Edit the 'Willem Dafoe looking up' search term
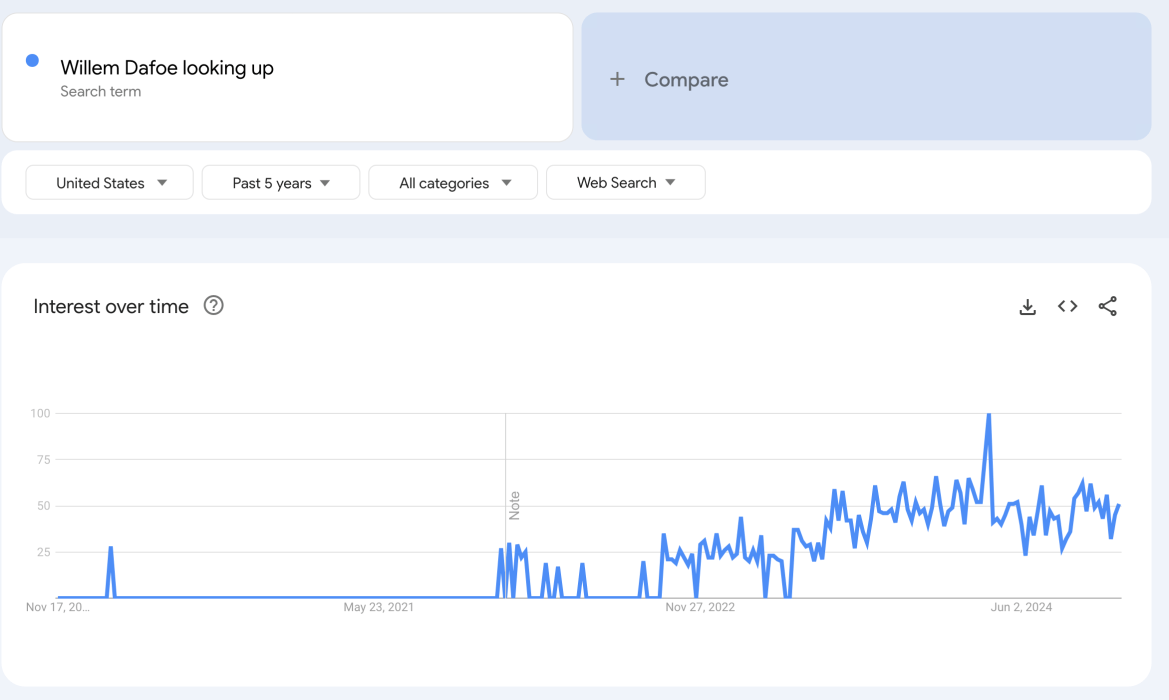Viewport: 1169px width, 700px height. tap(167, 68)
